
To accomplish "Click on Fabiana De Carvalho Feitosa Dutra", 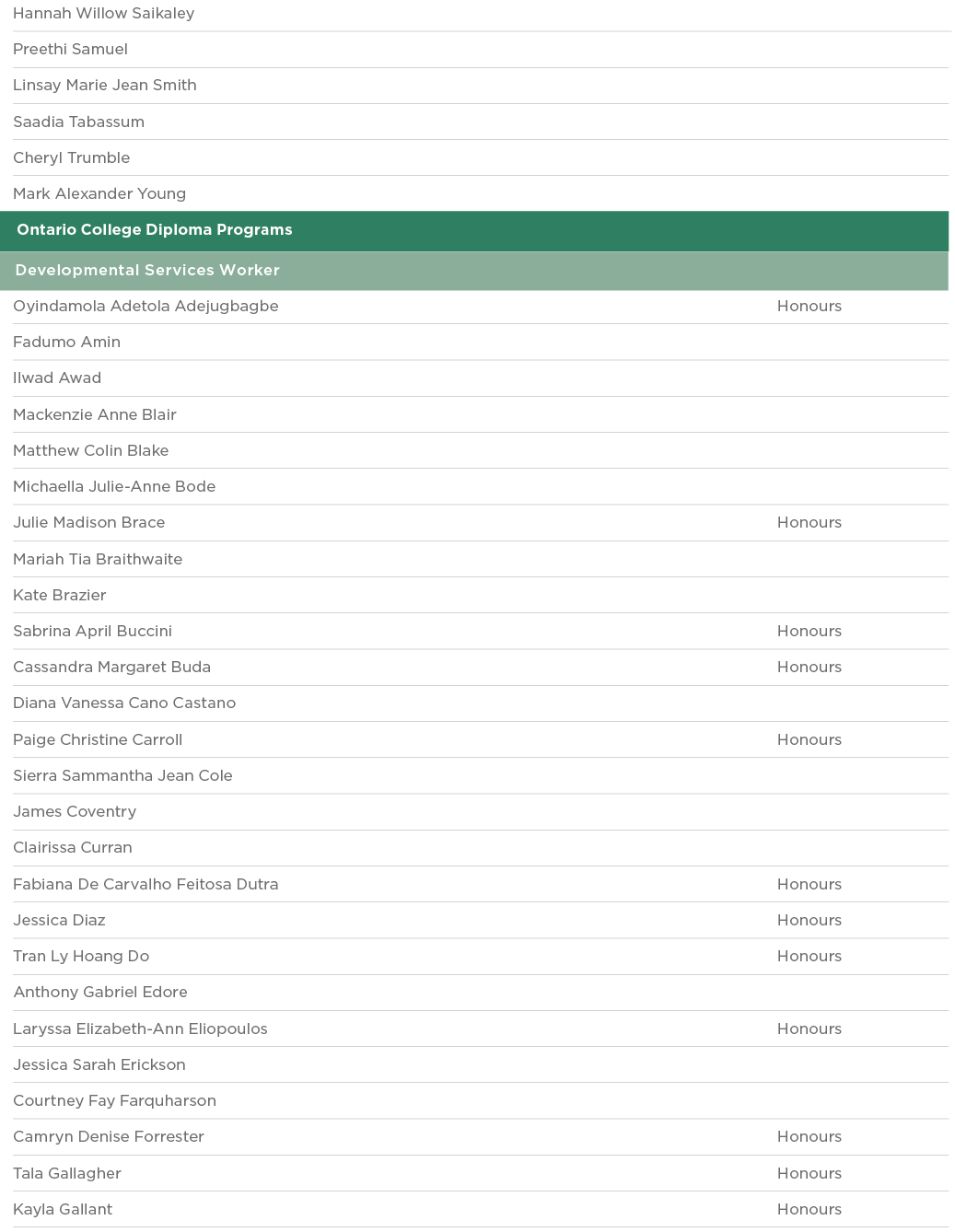I will (x=146, y=885).
